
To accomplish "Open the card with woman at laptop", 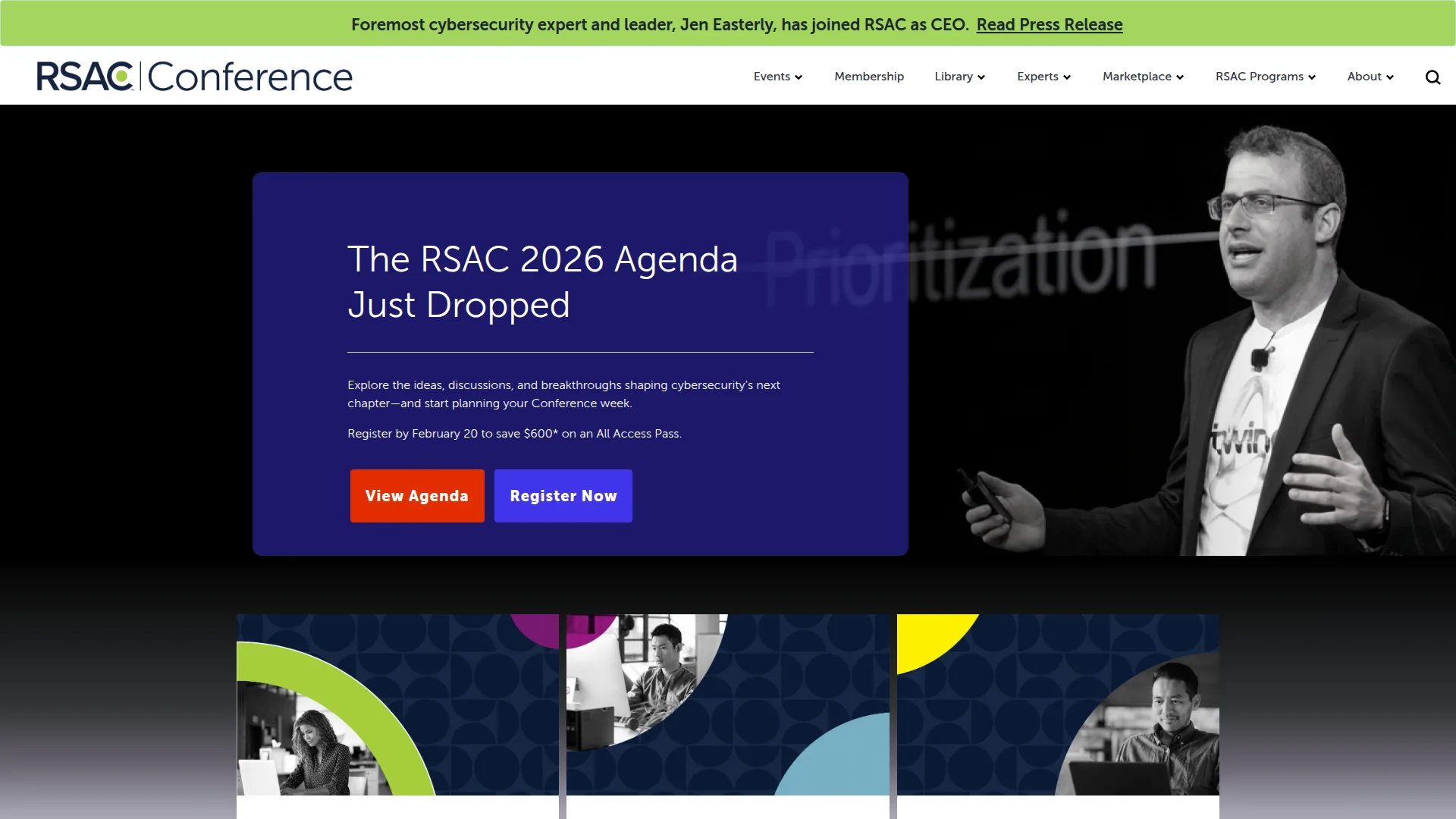I will (397, 704).
